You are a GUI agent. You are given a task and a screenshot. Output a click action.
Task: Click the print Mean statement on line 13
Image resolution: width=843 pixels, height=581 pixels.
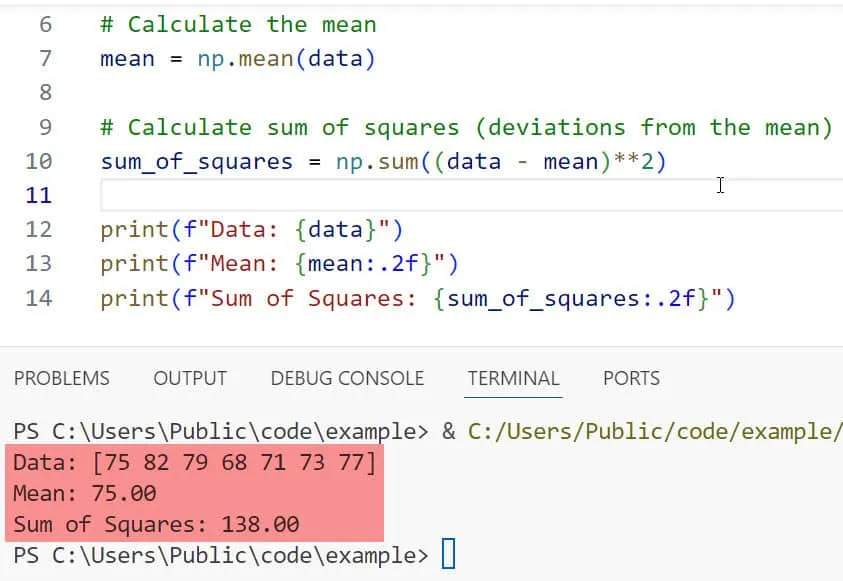pyautogui.click(x=278, y=264)
